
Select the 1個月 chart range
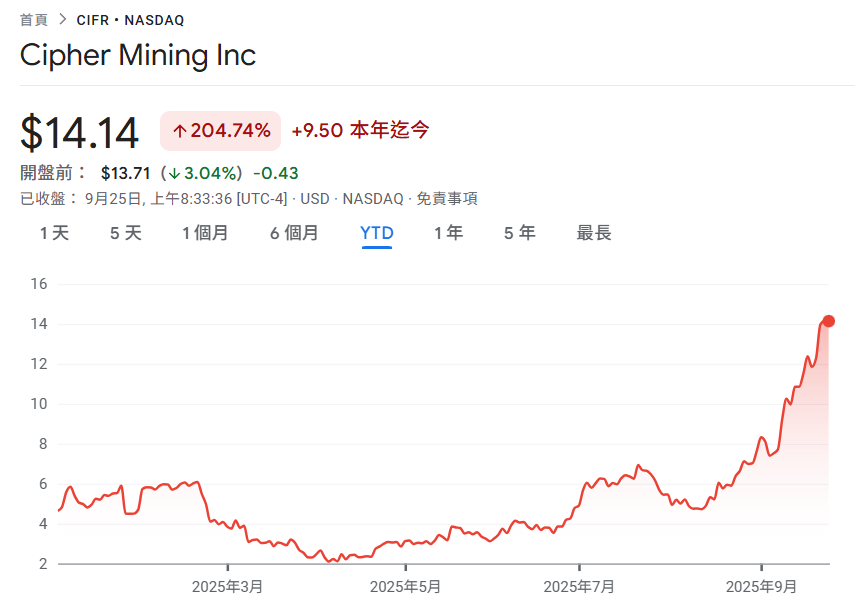(x=205, y=232)
